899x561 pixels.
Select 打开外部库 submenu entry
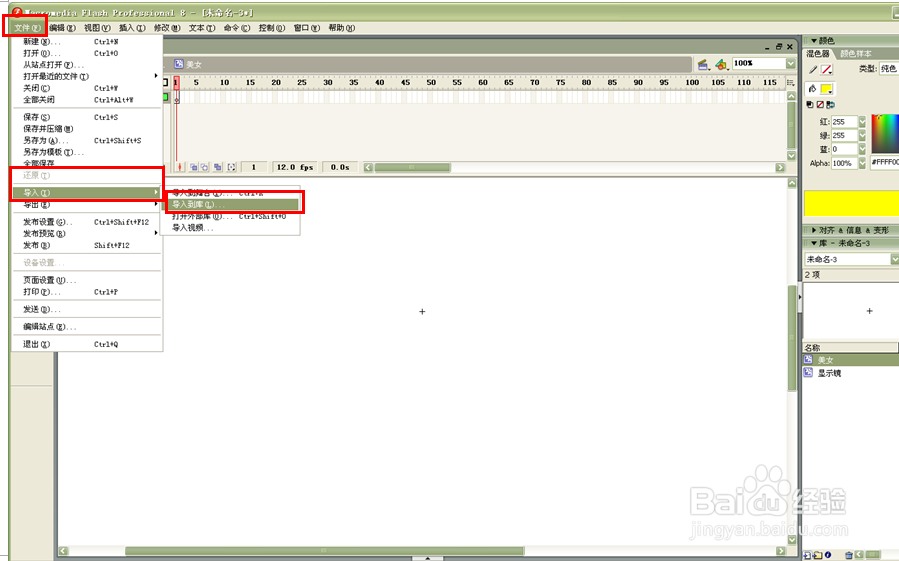230,216
